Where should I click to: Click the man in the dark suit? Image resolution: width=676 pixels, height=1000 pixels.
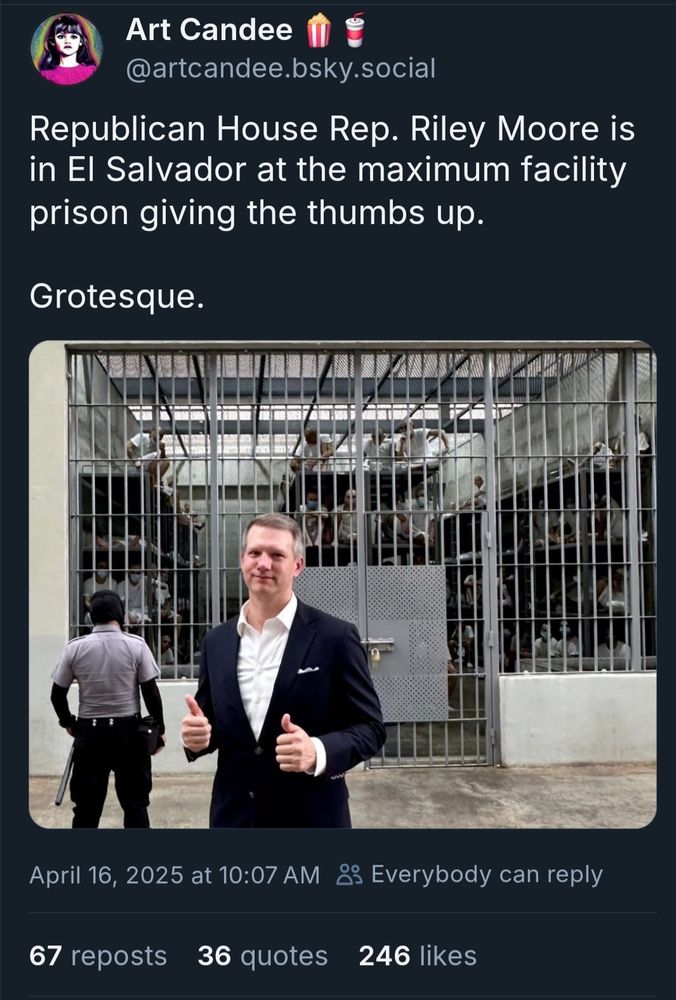click(284, 671)
